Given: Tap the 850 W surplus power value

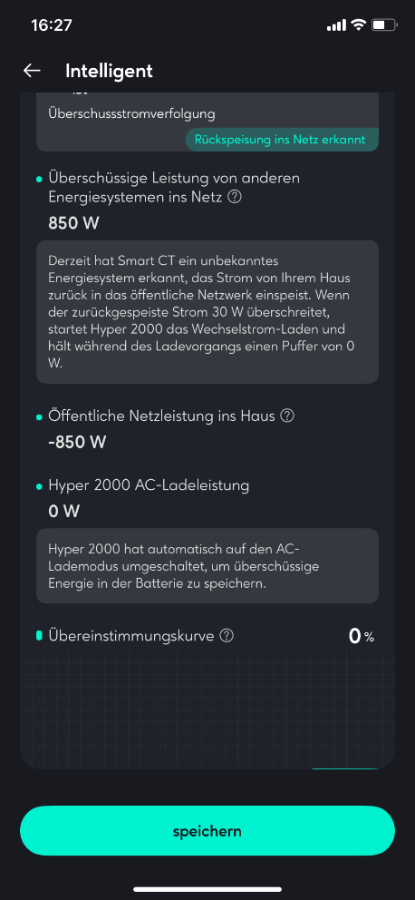Looking at the screenshot, I should tap(73, 223).
